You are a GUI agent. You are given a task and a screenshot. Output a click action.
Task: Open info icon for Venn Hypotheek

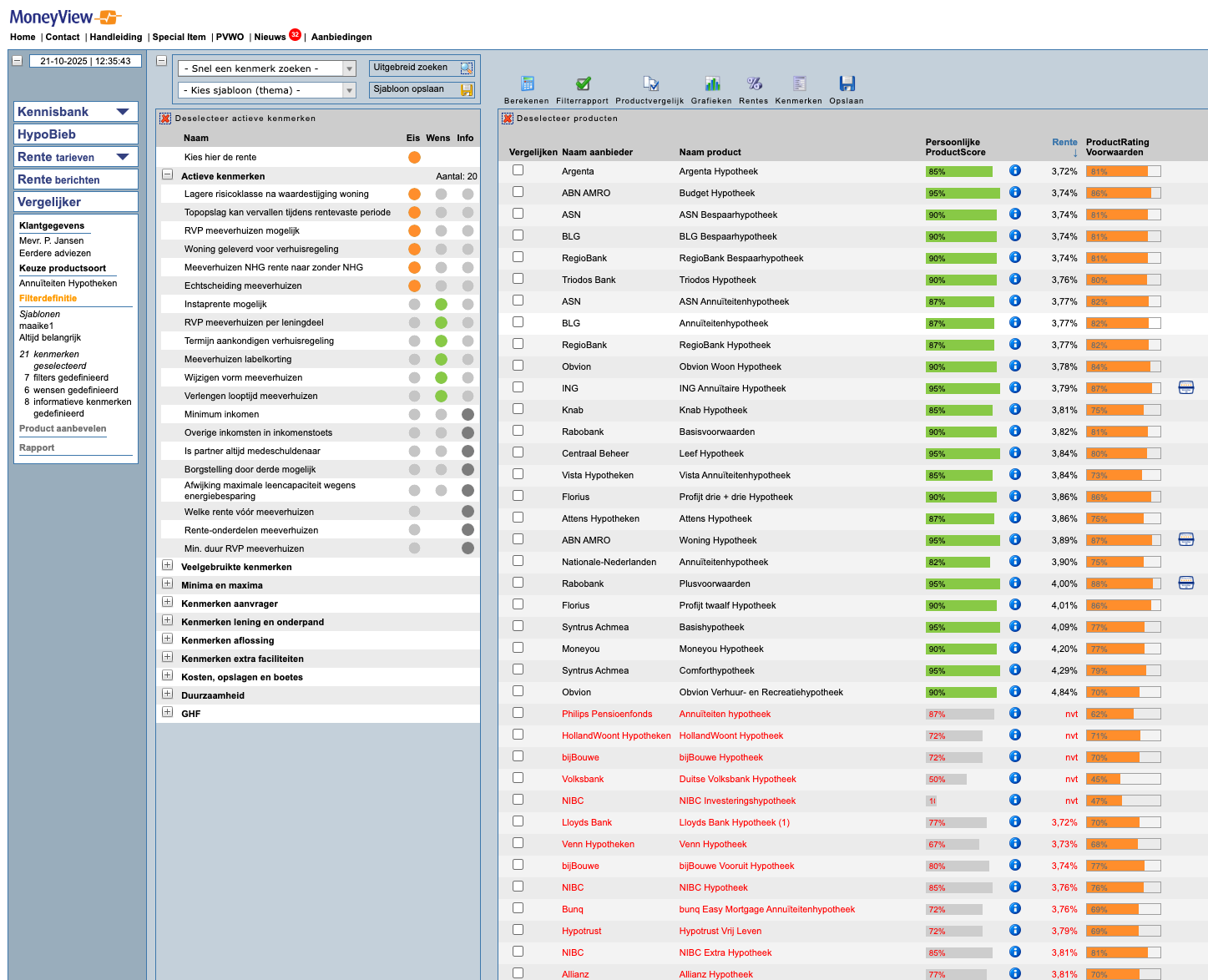pyautogui.click(x=1015, y=843)
